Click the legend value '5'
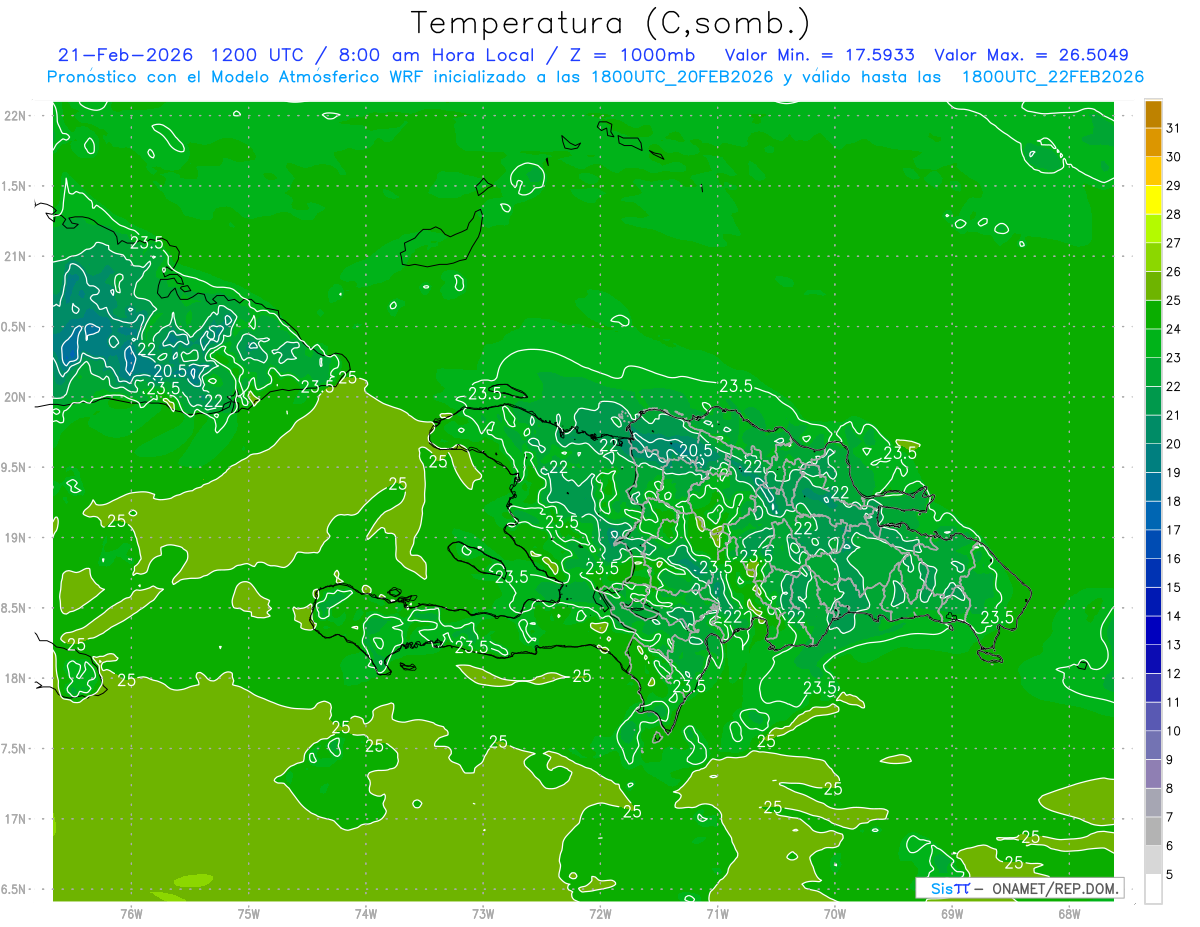The width and height of the screenshot is (1200, 927). pos(1170,875)
